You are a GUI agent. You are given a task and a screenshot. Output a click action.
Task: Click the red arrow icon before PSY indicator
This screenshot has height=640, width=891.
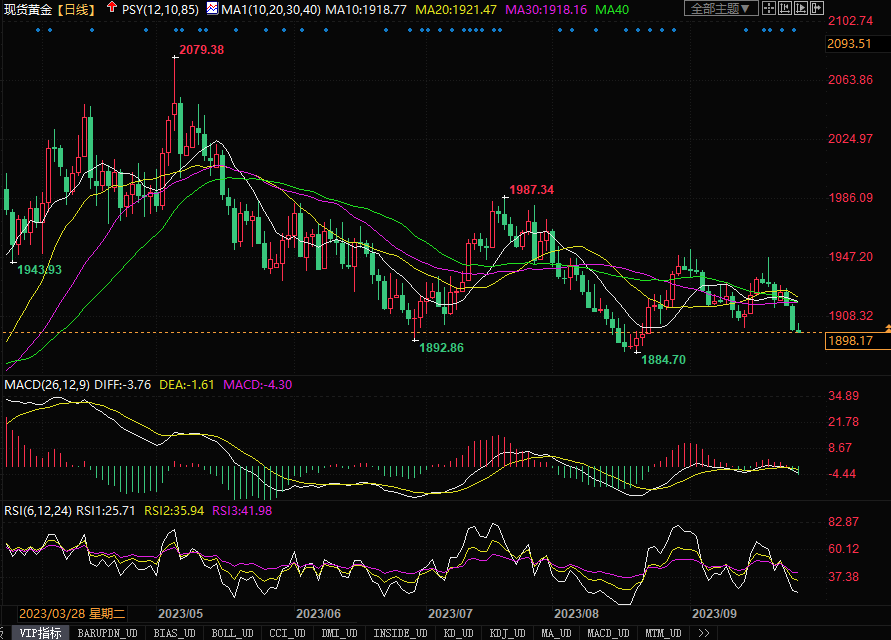(111, 9)
